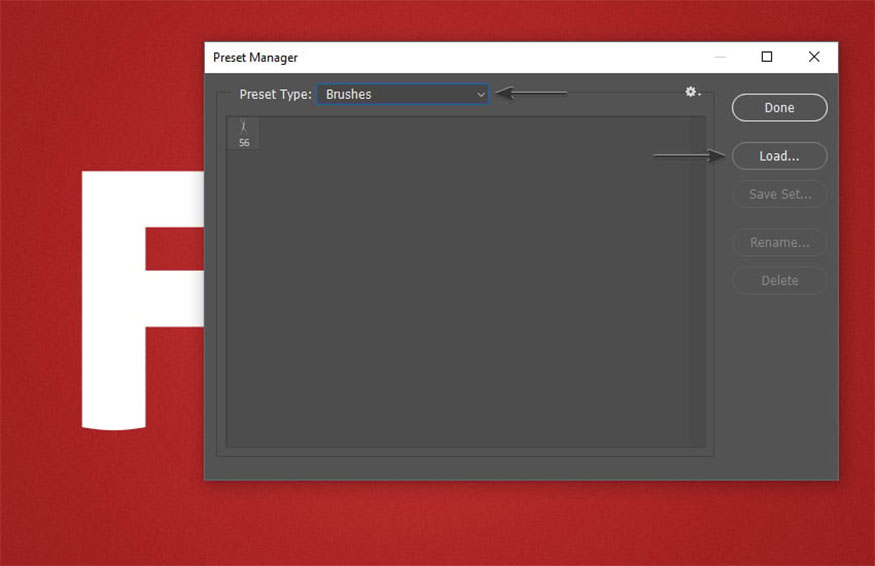The height and width of the screenshot is (566, 875).
Task: Click the Brushes text in the Preset Type field
Action: point(349,95)
